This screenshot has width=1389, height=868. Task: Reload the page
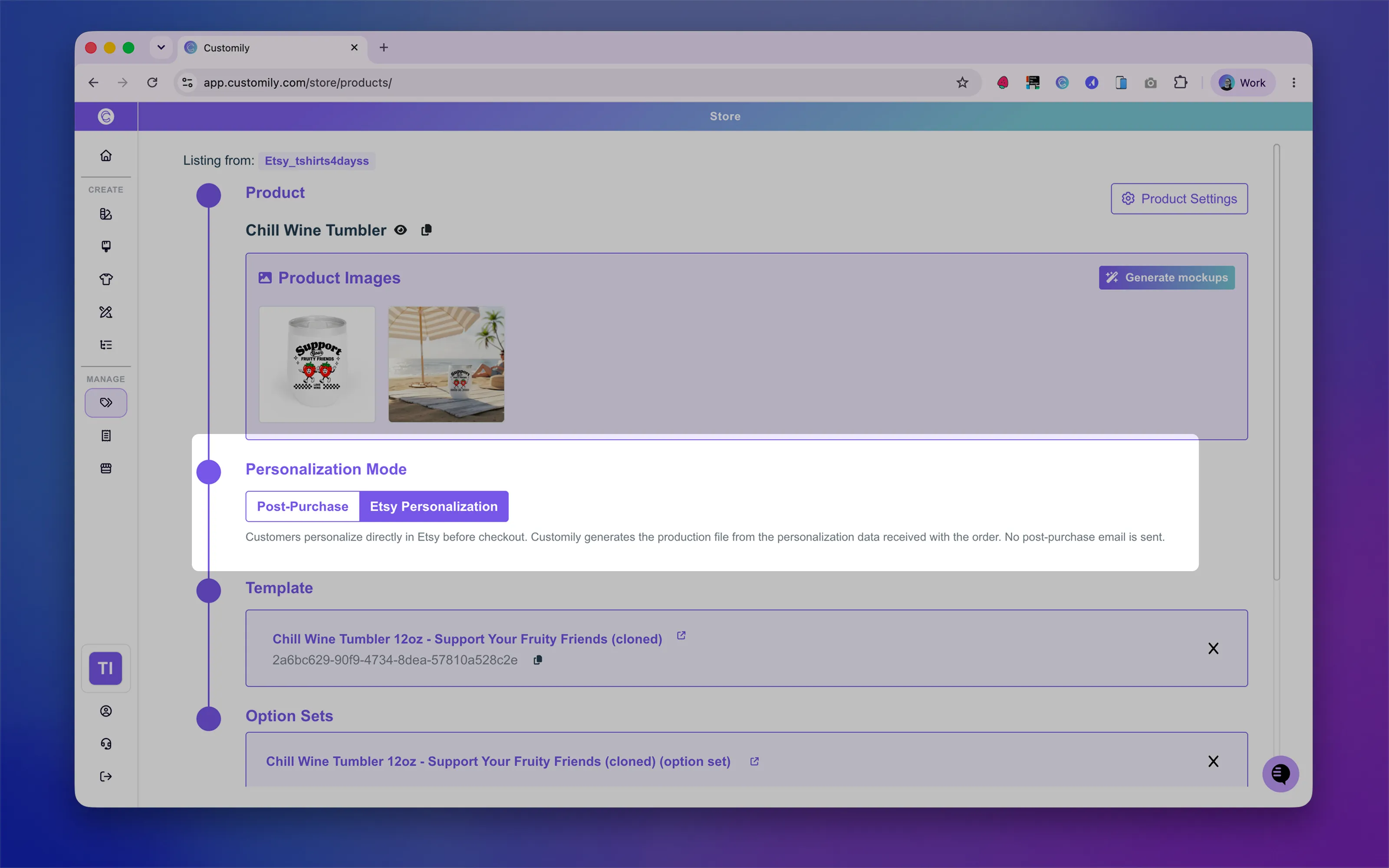[x=152, y=82]
